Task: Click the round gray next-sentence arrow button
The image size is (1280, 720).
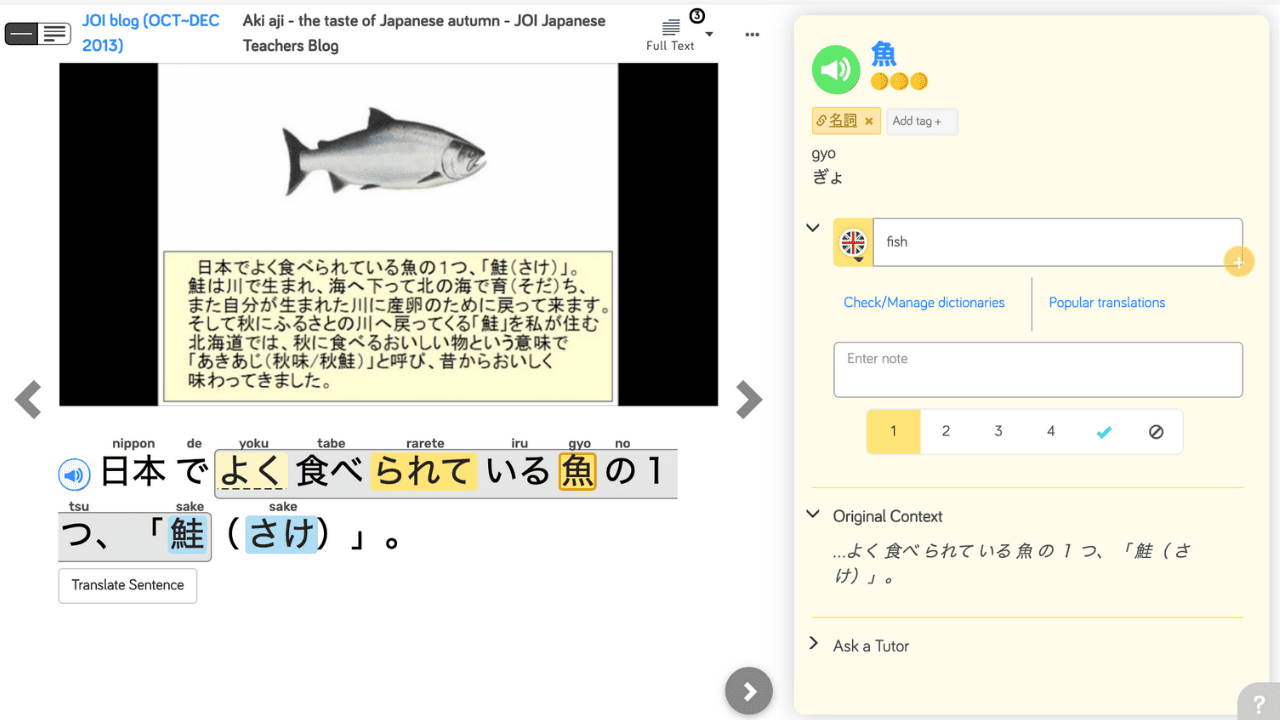Action: point(748,691)
